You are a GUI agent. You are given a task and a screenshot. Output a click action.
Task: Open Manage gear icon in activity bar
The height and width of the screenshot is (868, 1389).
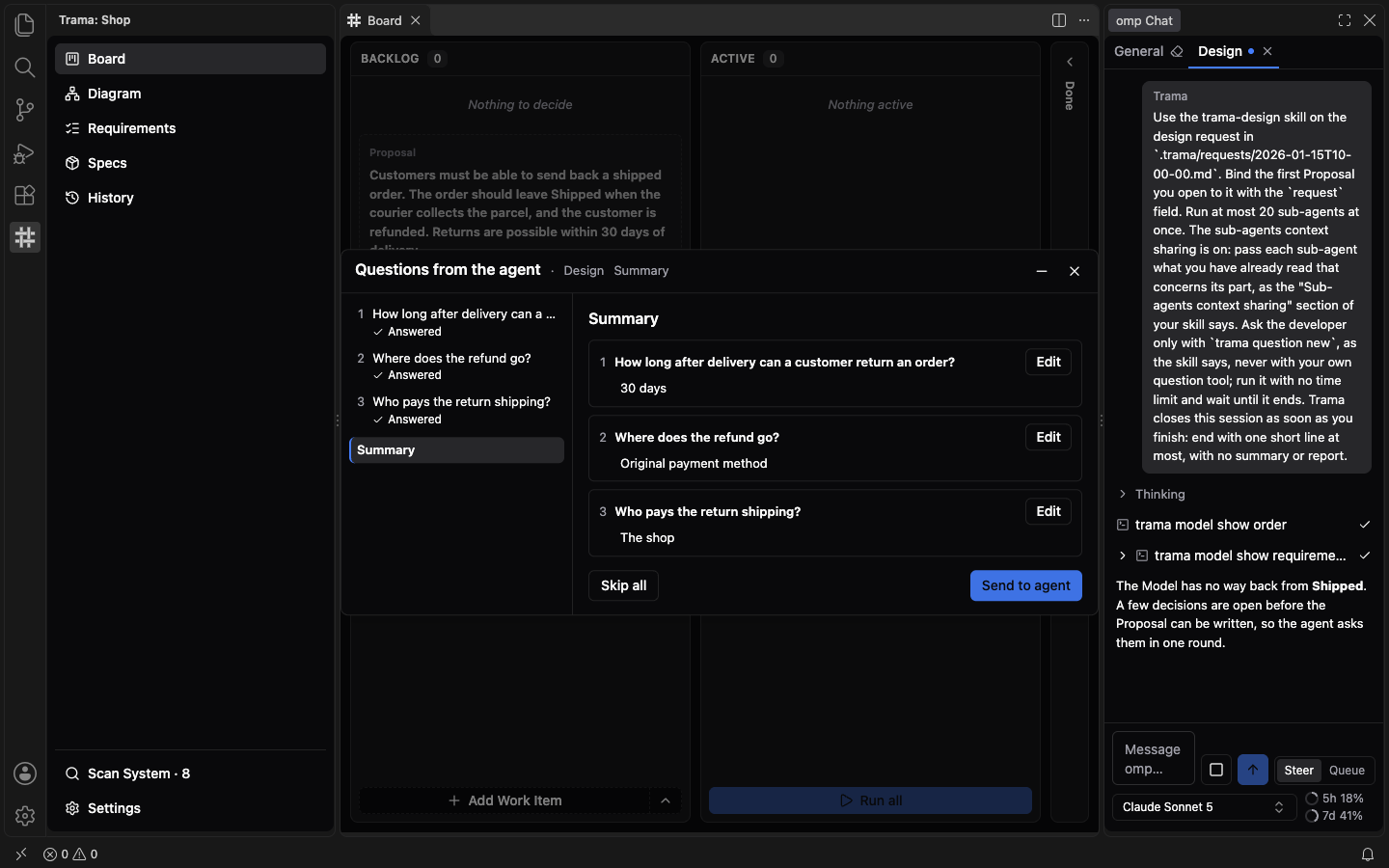click(25, 816)
